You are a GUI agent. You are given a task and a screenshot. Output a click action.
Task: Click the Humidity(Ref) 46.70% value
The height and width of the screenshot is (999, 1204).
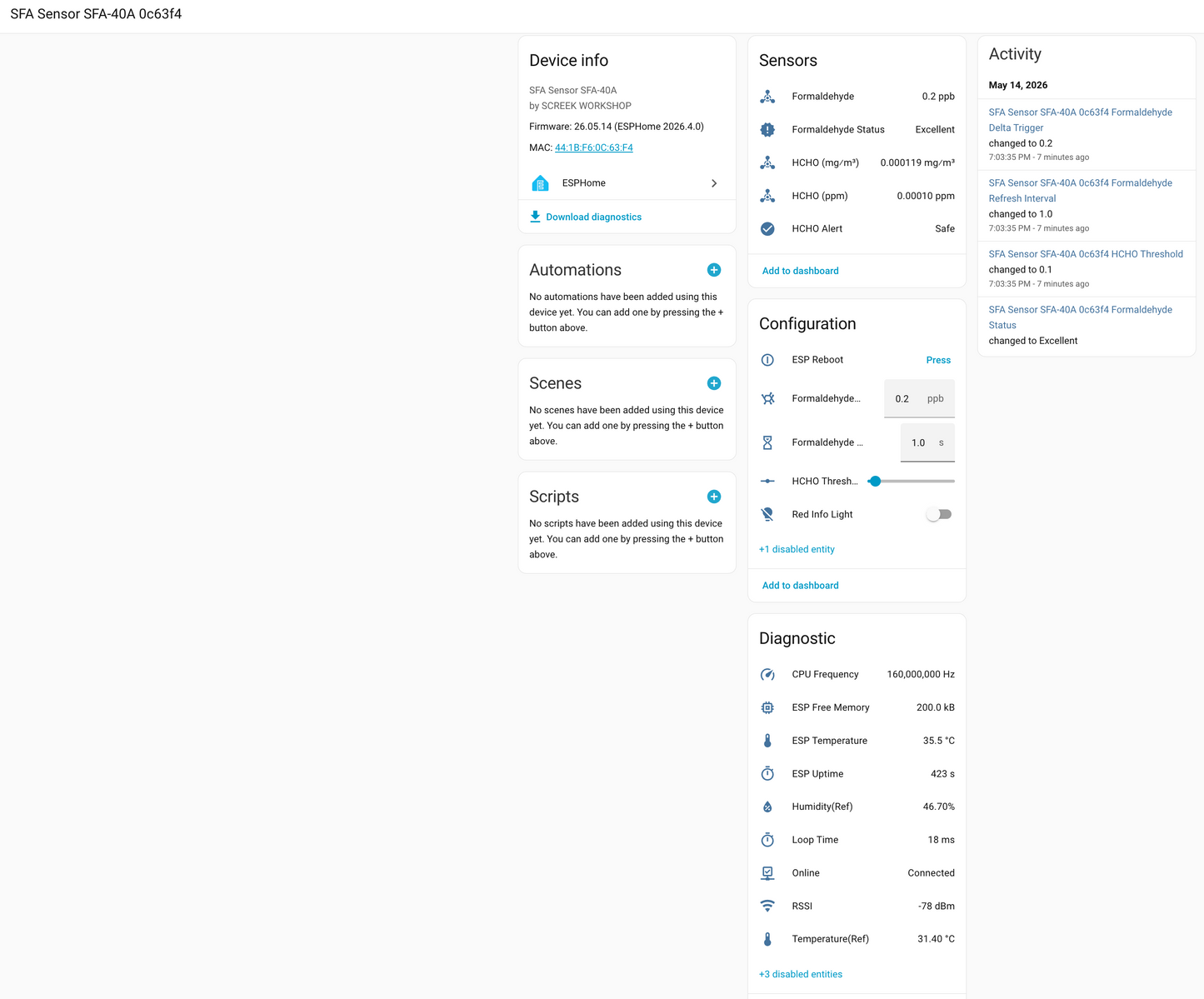pyautogui.click(x=939, y=807)
